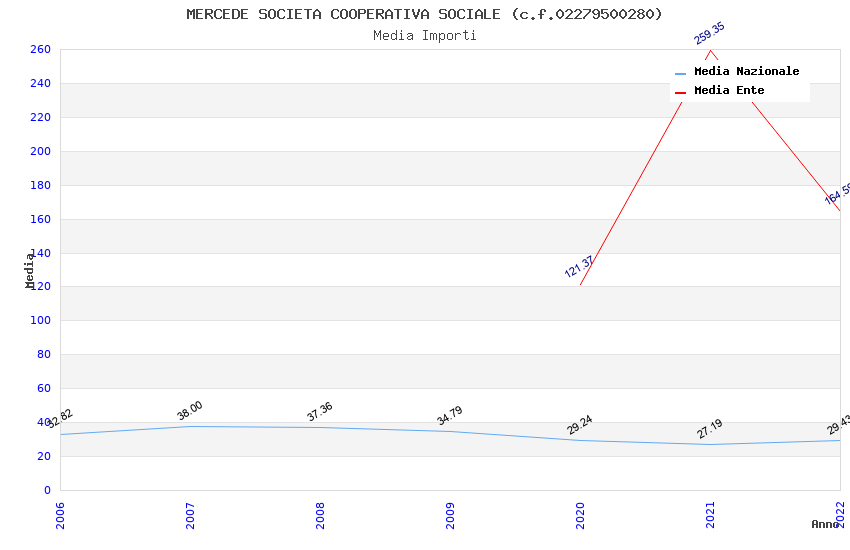Click the 200 y-axis tick label
This screenshot has width=850, height=550.
point(40,151)
